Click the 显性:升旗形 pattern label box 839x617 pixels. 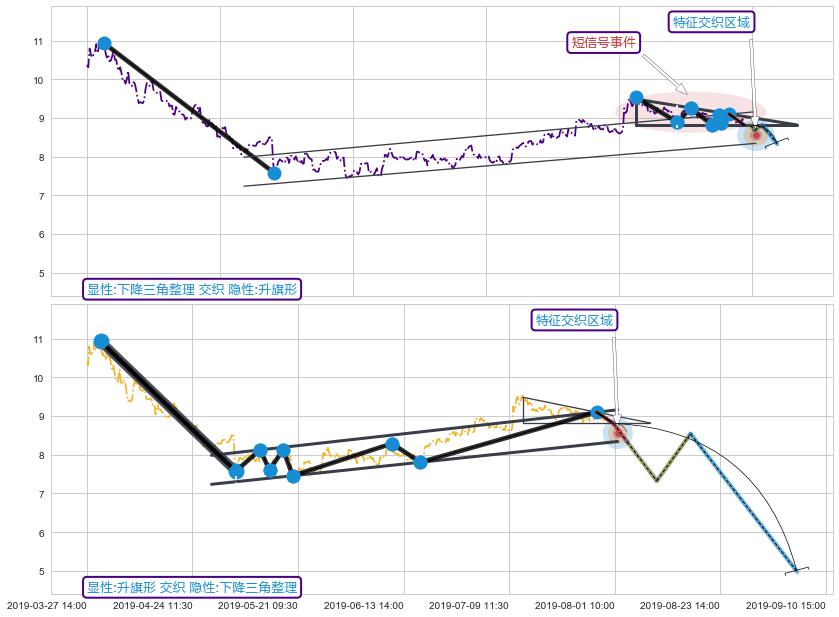(x=192, y=587)
